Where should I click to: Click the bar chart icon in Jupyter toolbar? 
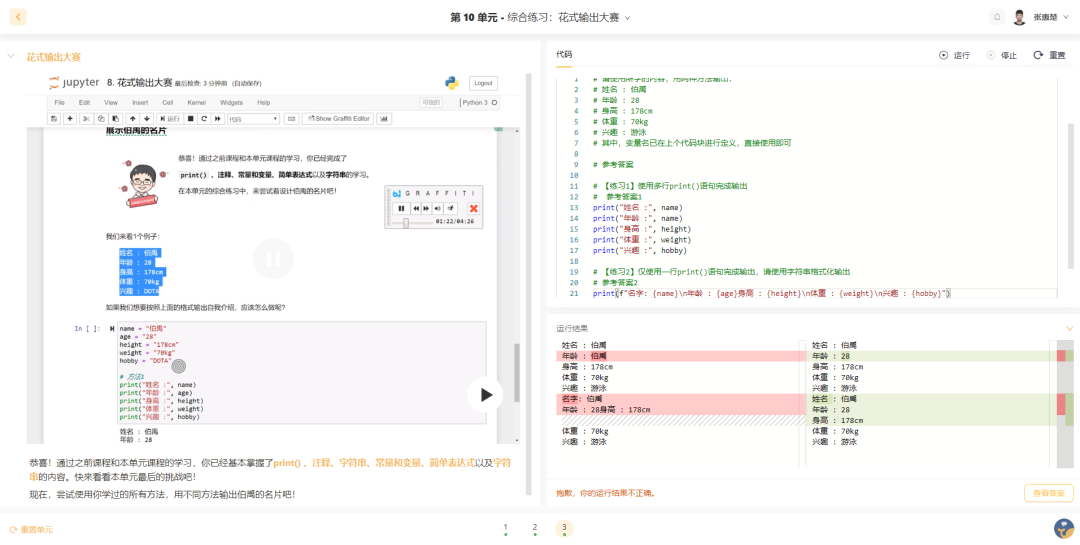384,119
